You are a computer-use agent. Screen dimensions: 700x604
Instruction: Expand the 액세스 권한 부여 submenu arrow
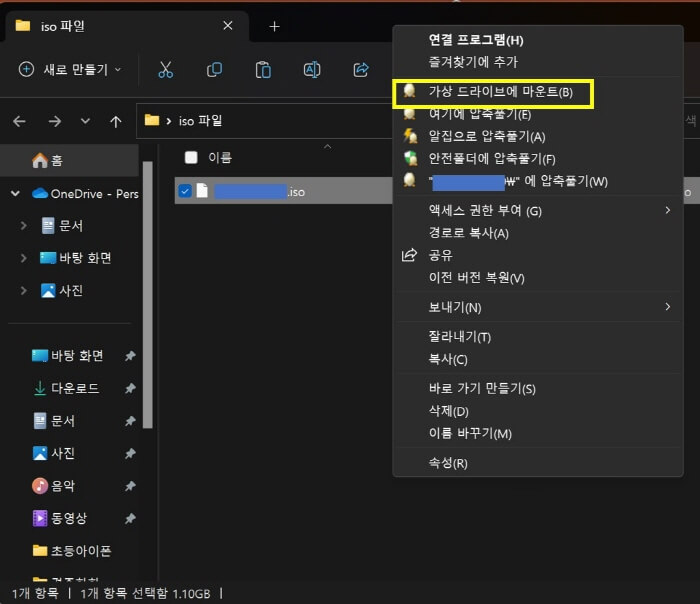[x=667, y=210]
